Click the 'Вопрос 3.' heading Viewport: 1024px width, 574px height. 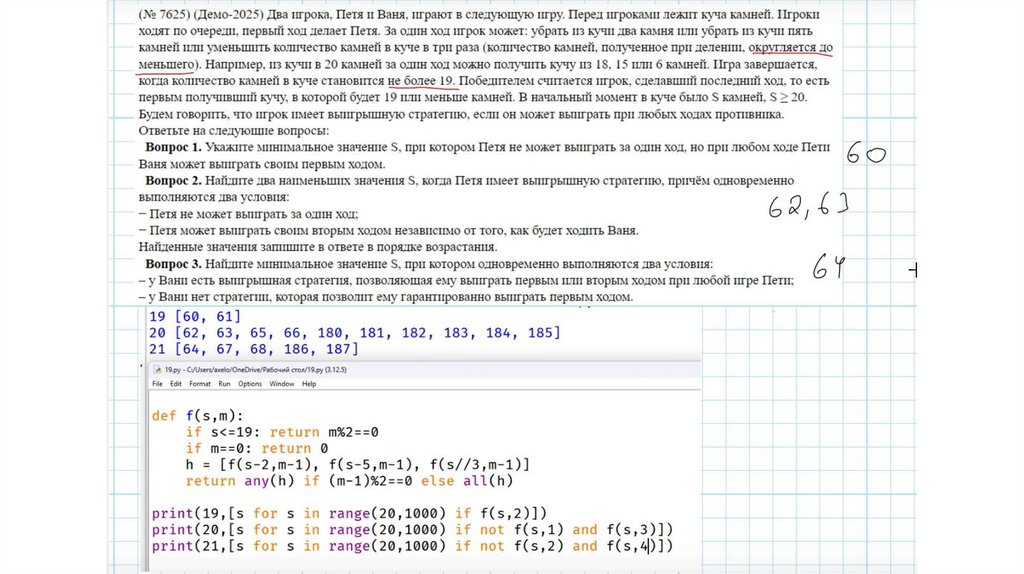(x=173, y=264)
